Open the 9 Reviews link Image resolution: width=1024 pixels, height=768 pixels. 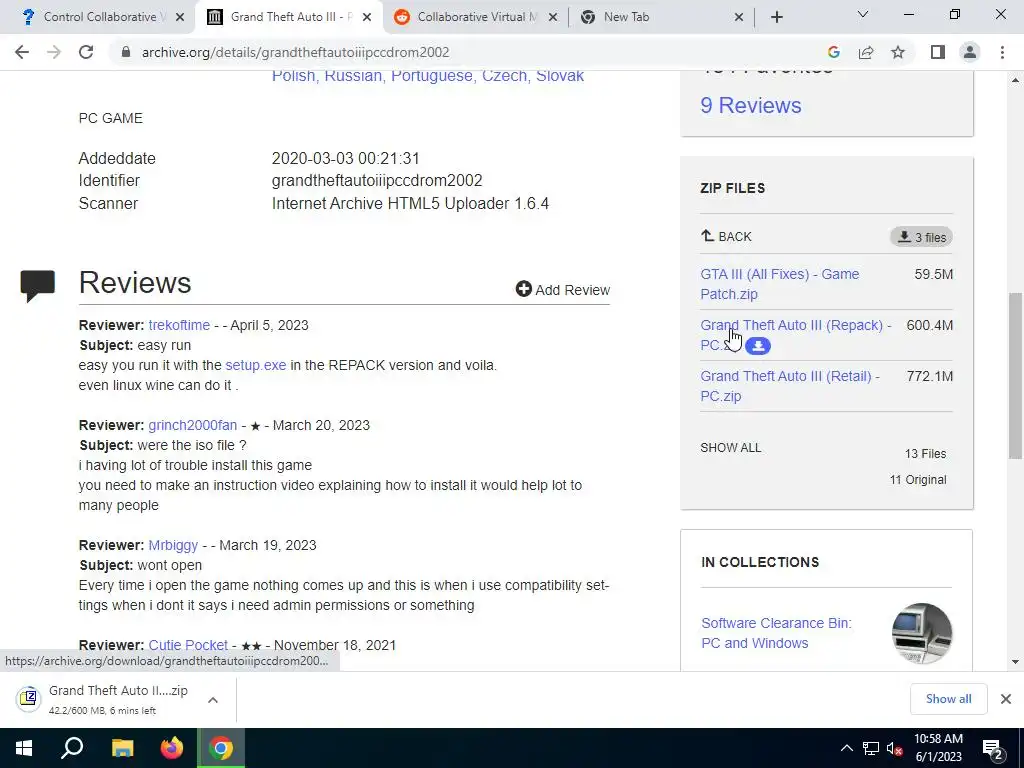[x=750, y=106]
